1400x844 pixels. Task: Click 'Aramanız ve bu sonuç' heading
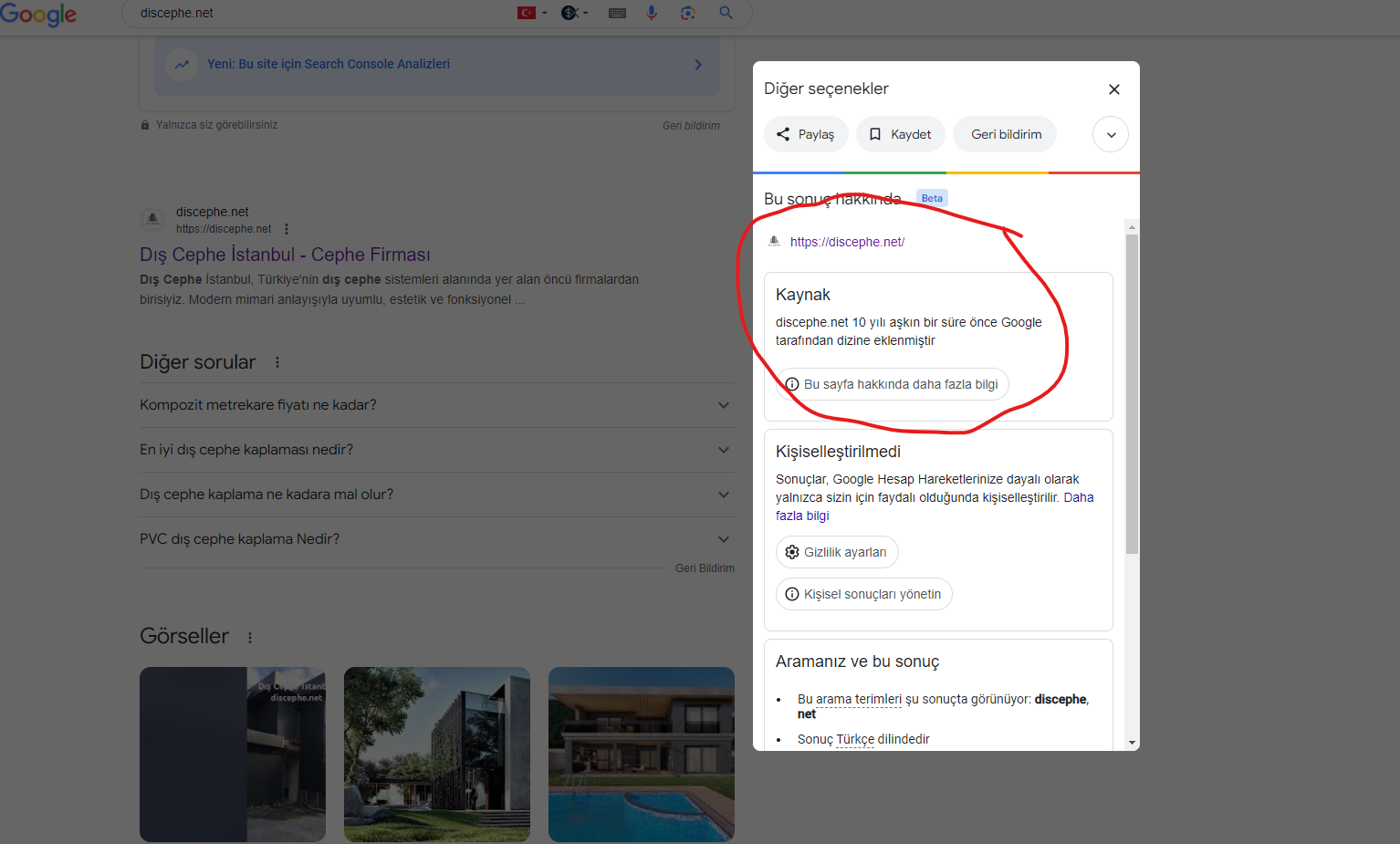click(x=857, y=662)
